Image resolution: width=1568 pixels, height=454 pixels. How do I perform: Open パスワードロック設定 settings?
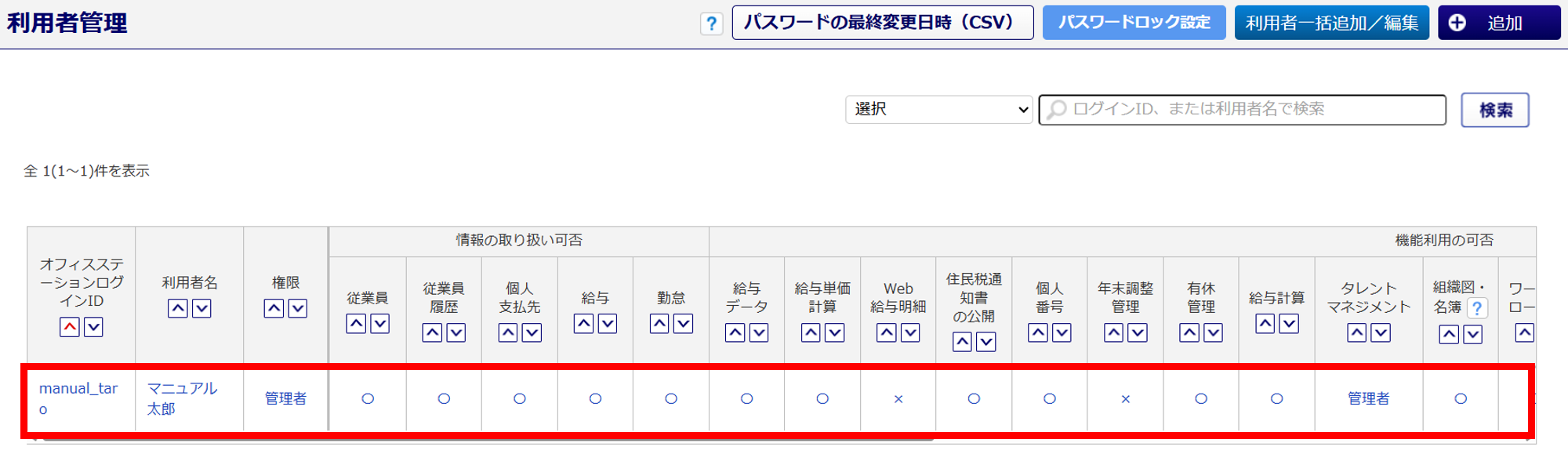[x=1134, y=23]
